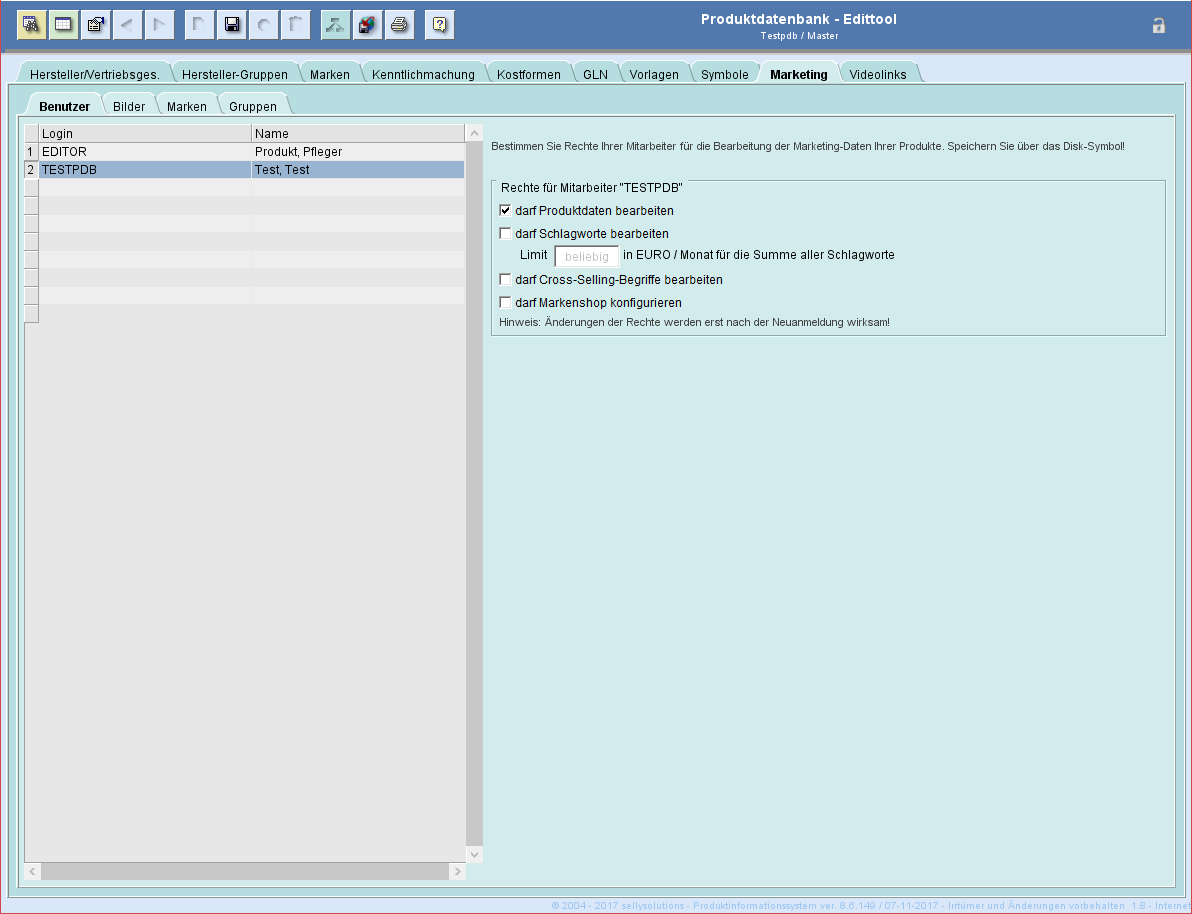Open the Hersteller-Gruppen tab
1192x914 pixels.
click(234, 75)
